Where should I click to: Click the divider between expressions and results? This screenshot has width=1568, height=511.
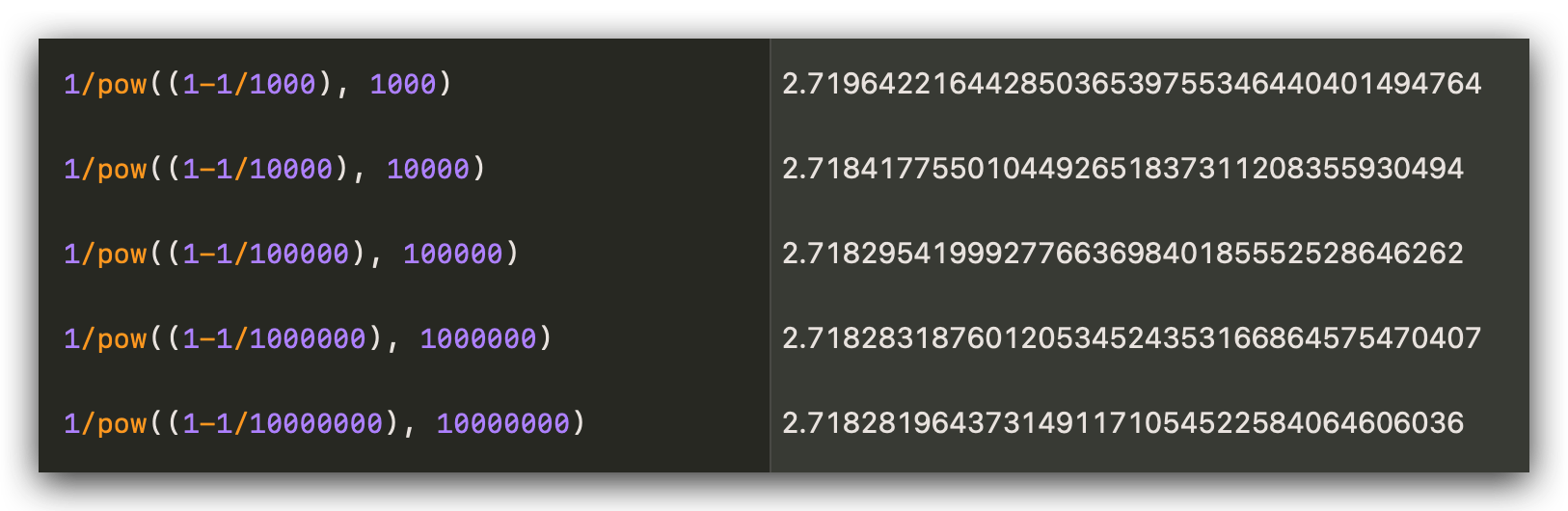(x=770, y=255)
